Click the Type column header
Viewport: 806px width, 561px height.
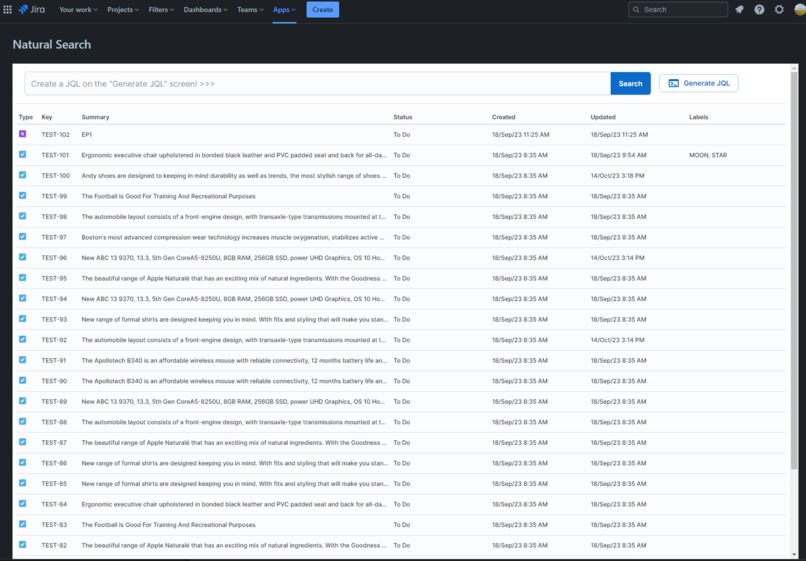coord(26,117)
